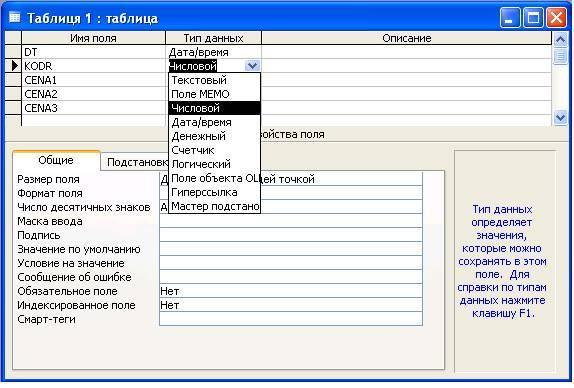Click the row selector beside CENA1

(x=13, y=80)
